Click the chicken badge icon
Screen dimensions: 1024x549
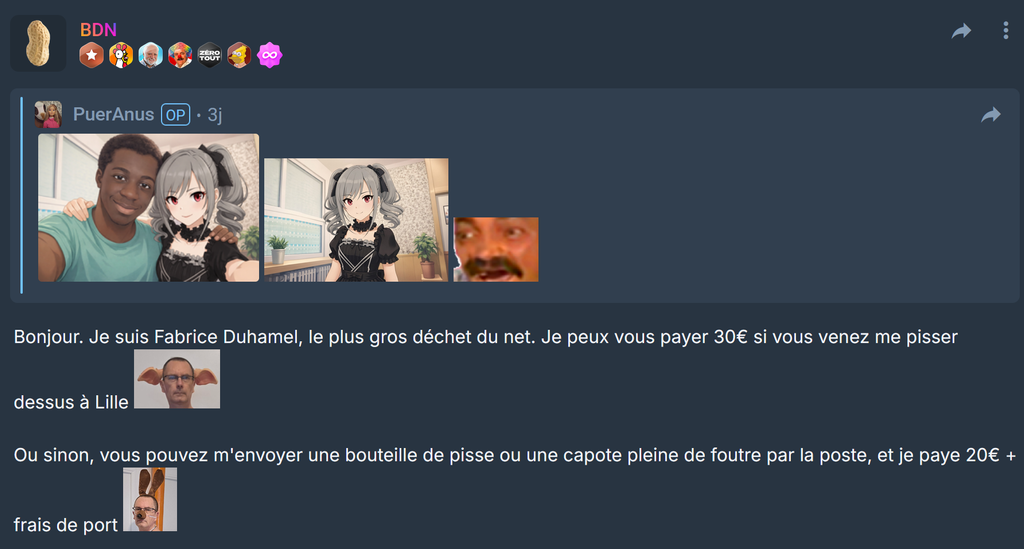pyautogui.click(x=121, y=55)
